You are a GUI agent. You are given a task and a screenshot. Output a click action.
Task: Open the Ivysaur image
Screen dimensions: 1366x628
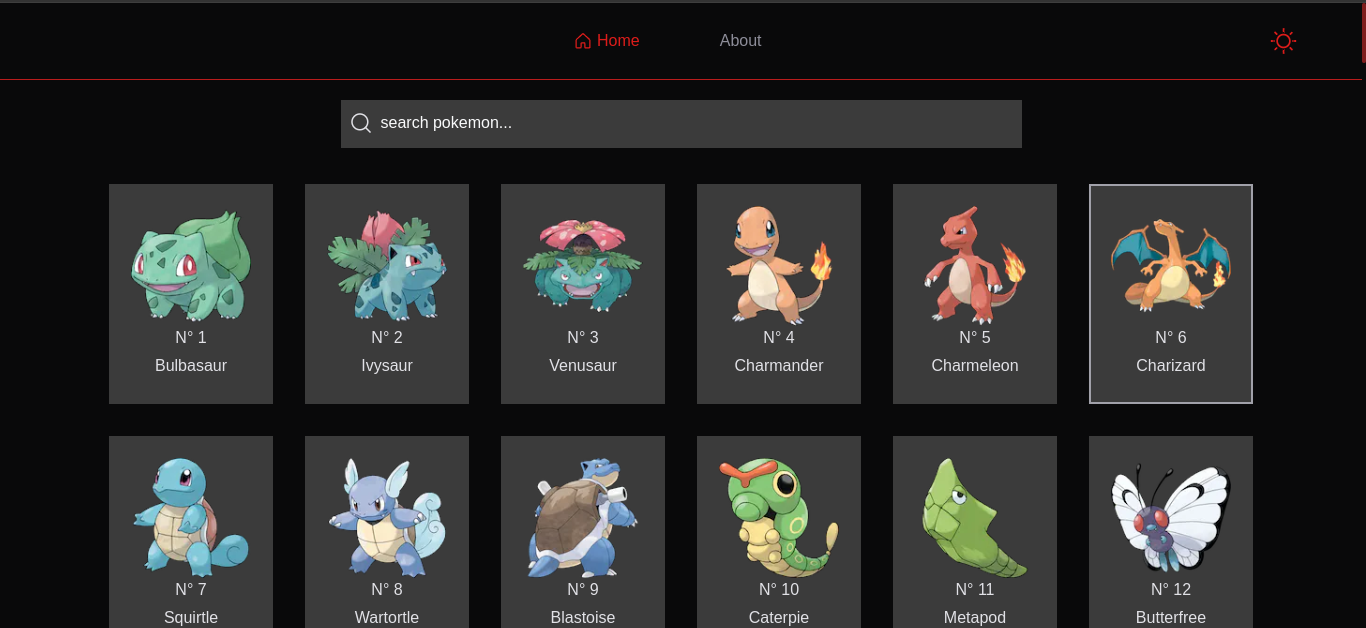point(387,264)
